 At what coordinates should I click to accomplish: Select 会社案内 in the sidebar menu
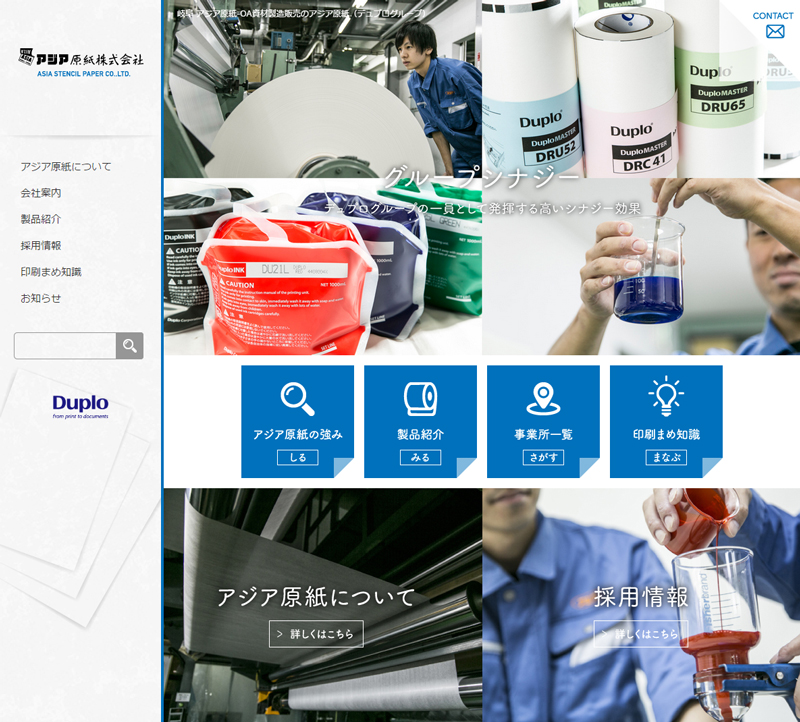coord(41,193)
